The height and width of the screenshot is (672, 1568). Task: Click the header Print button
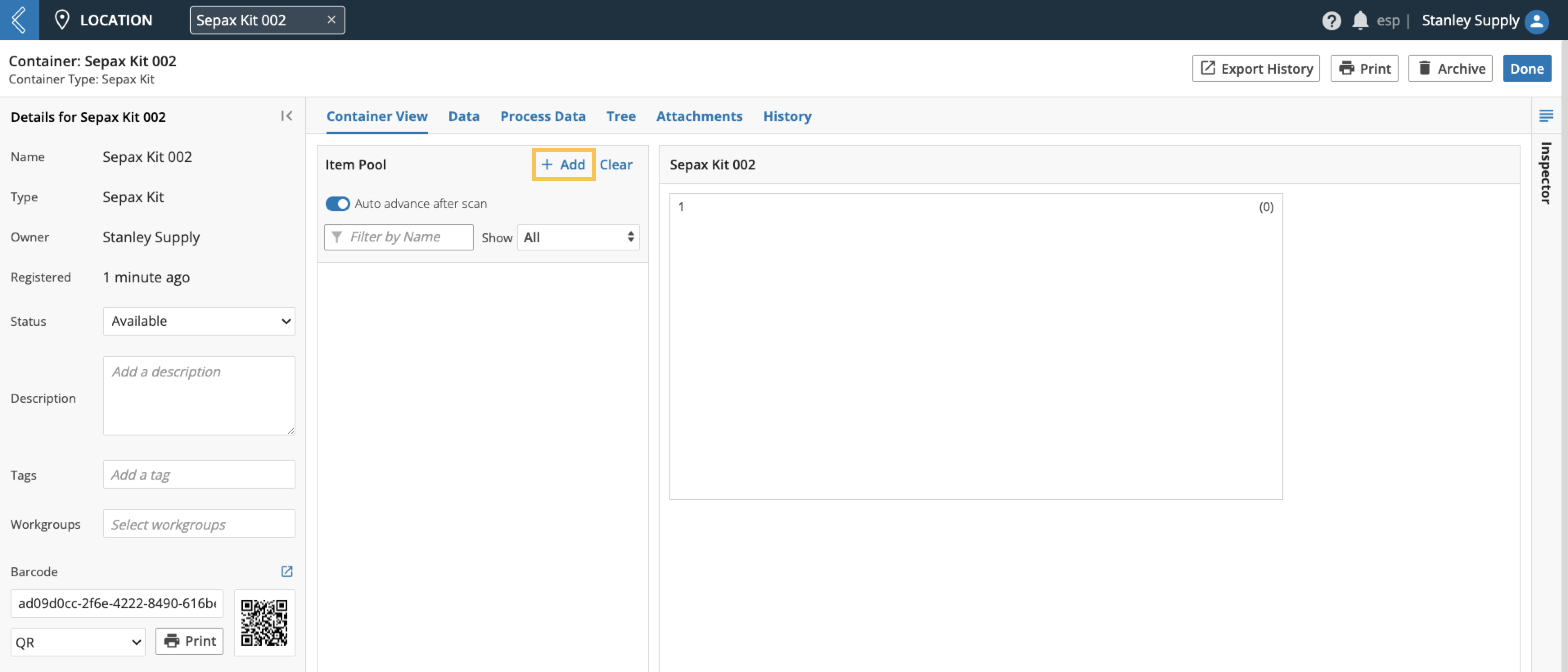coord(1364,69)
